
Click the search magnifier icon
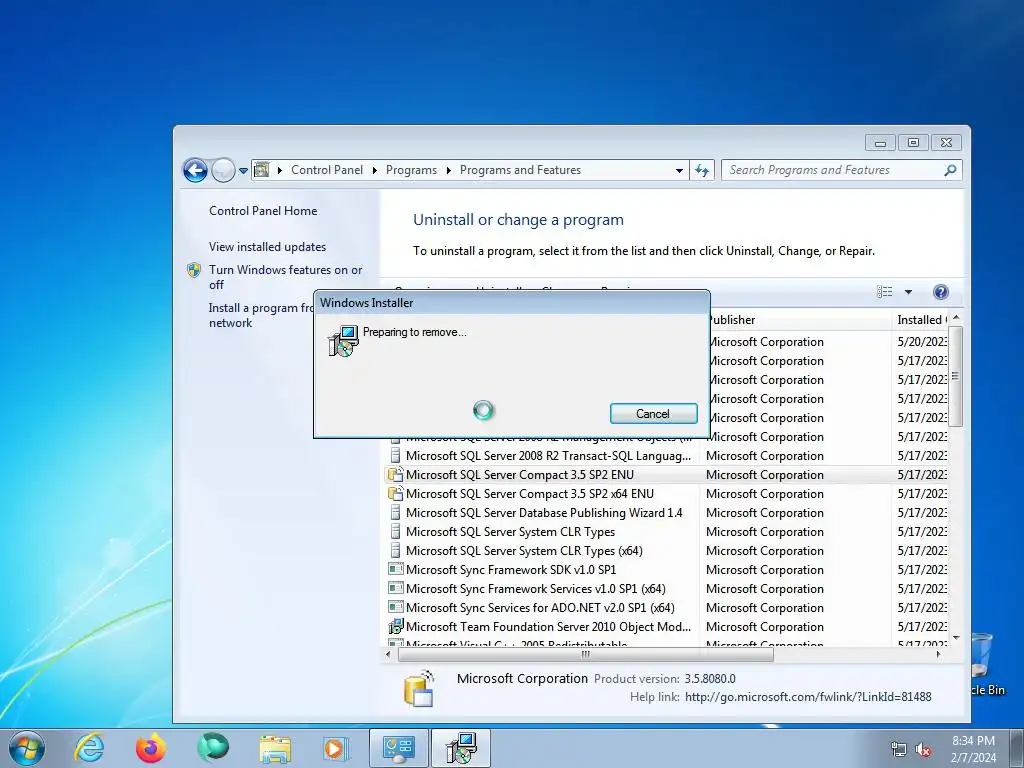pyautogui.click(x=950, y=170)
